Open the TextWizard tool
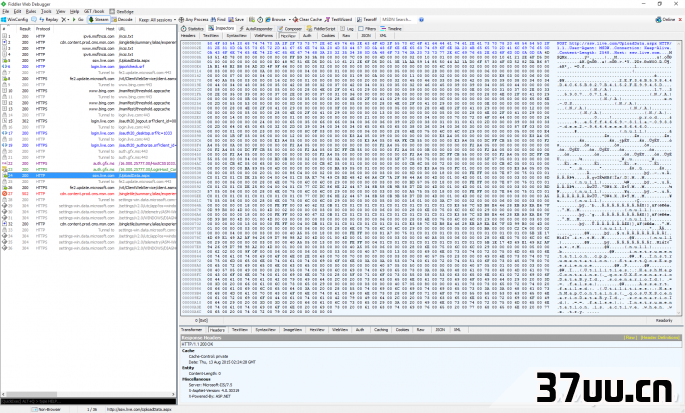This screenshot has width=685, height=413. [338, 20]
